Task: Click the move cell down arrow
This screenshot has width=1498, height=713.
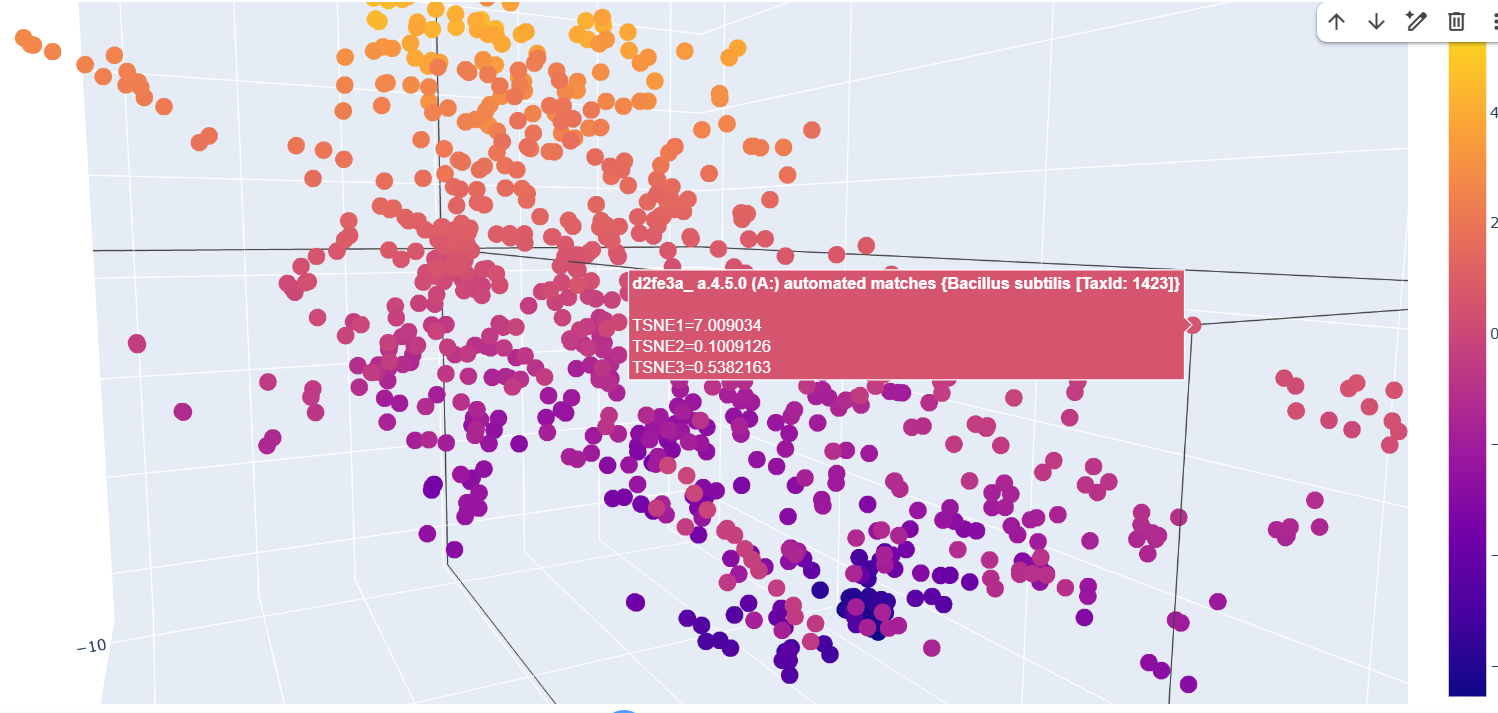Action: click(1376, 21)
